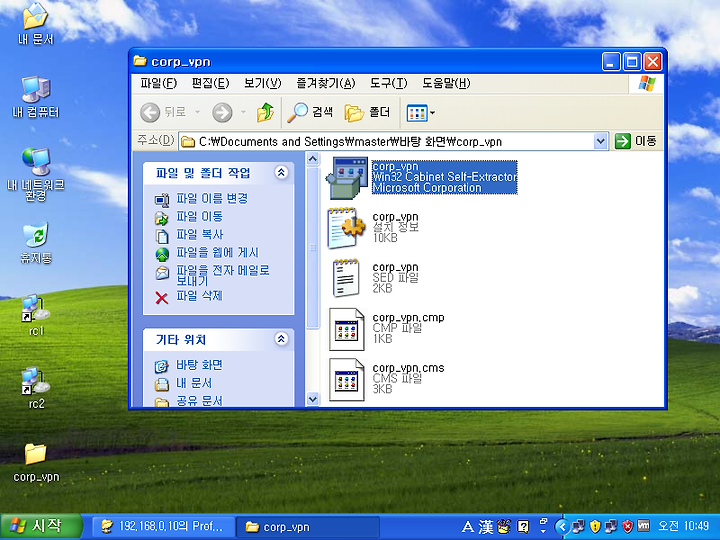
Task: Select 내 컴퓨터 desktop icon
Action: click(36, 96)
